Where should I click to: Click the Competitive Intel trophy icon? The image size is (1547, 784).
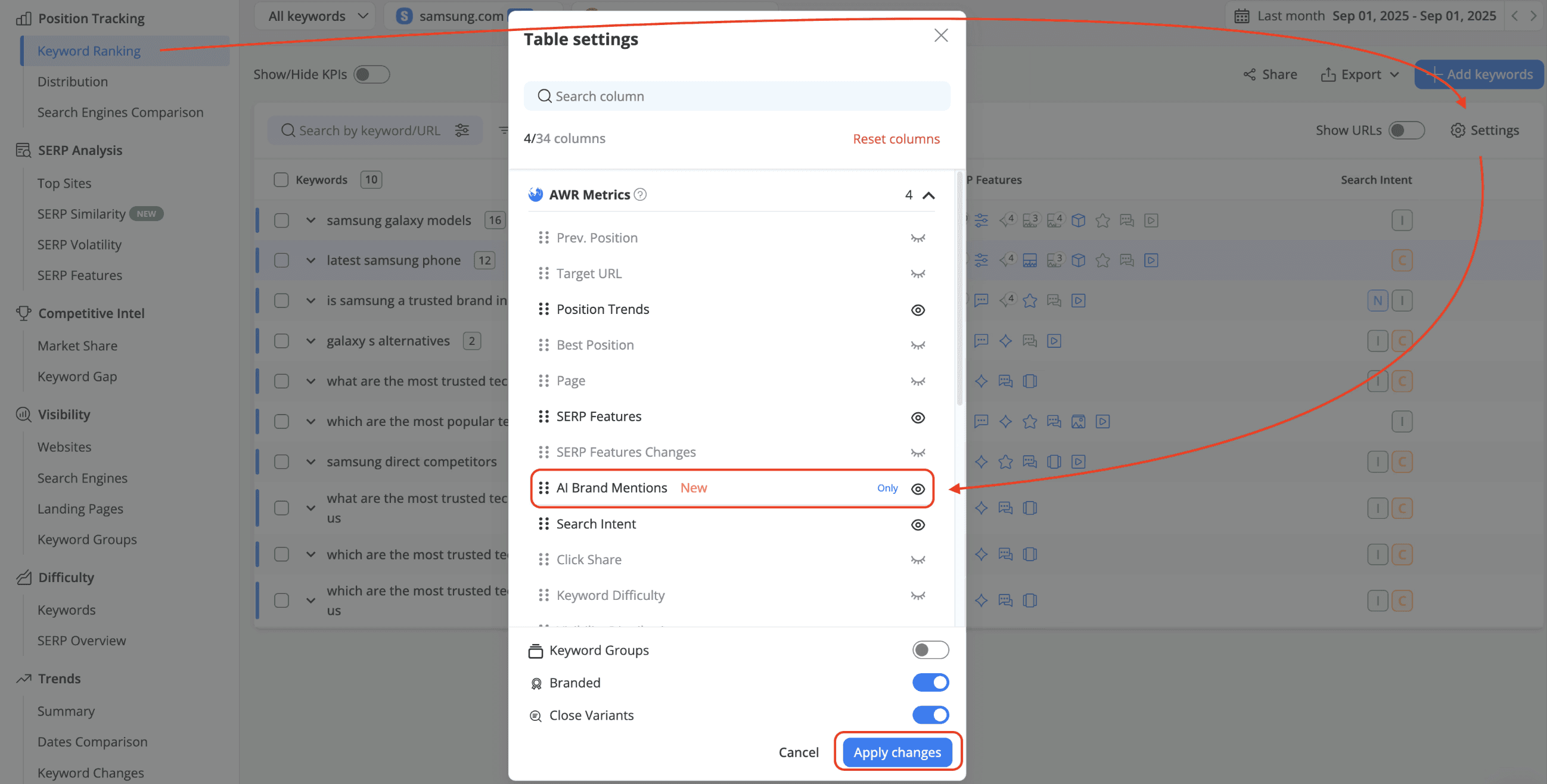(x=23, y=313)
